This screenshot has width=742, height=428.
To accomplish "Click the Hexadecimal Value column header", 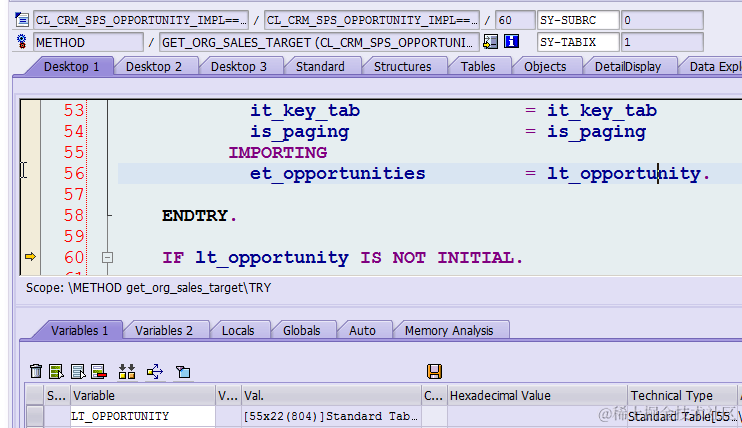I will tap(537, 395).
